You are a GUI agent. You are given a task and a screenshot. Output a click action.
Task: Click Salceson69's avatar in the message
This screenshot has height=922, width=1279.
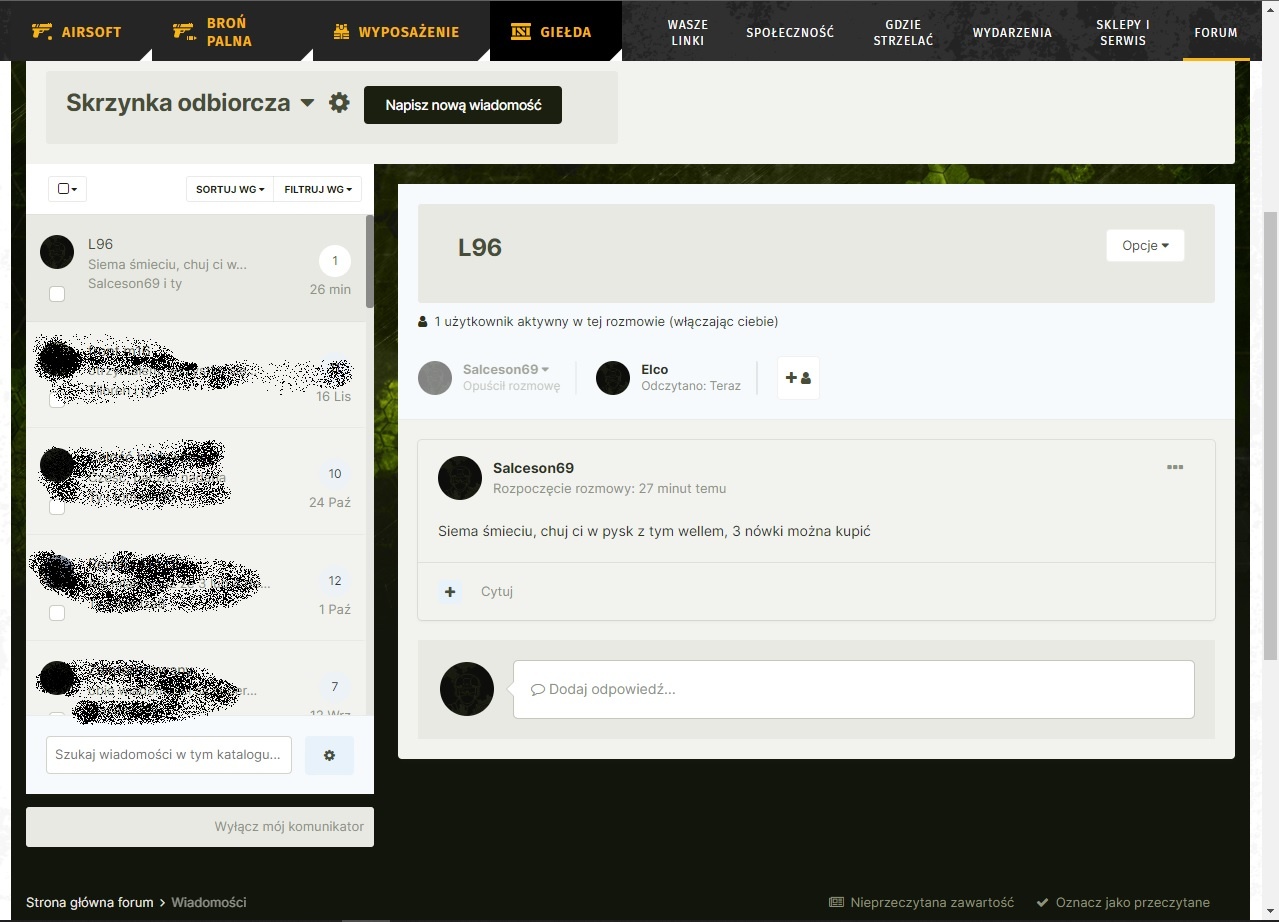460,478
